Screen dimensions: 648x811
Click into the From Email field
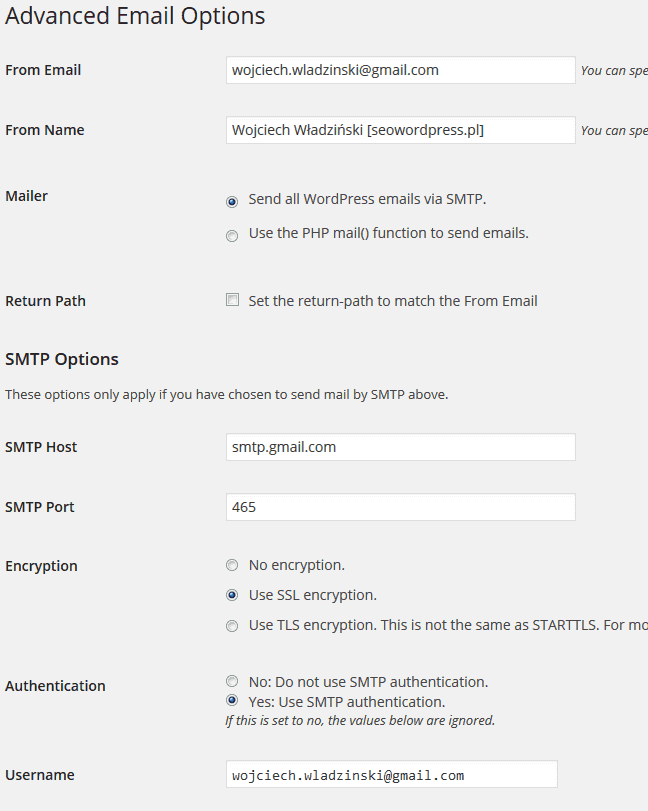pos(401,70)
